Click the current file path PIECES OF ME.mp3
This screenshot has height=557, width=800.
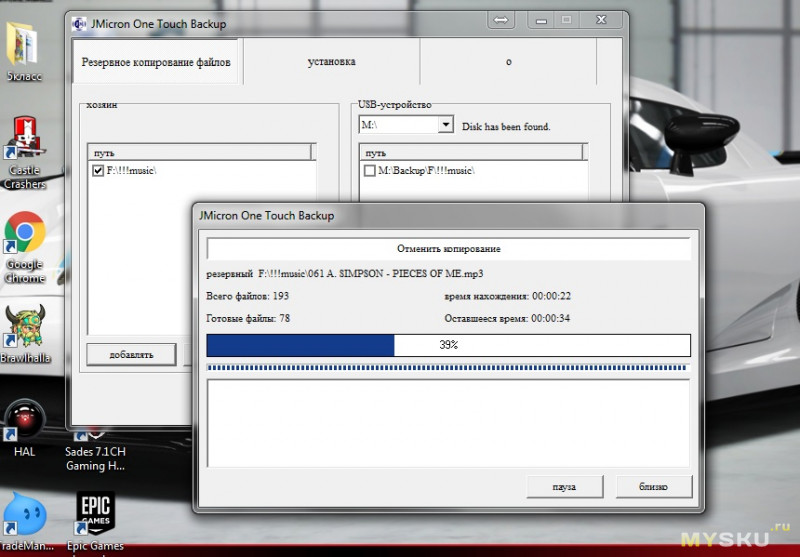coord(370,273)
